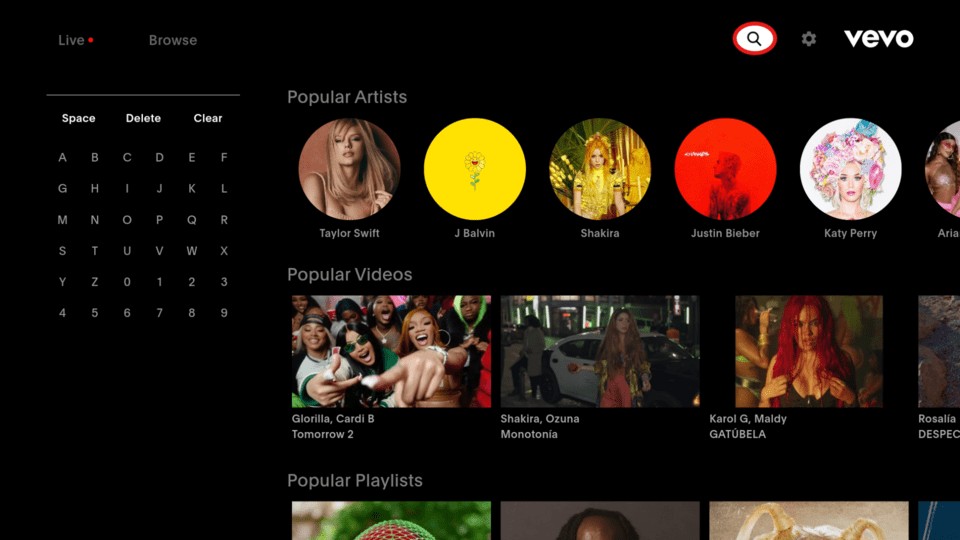Play Shakira, Ozuna Monotonía video
This screenshot has height=540, width=960.
point(600,351)
